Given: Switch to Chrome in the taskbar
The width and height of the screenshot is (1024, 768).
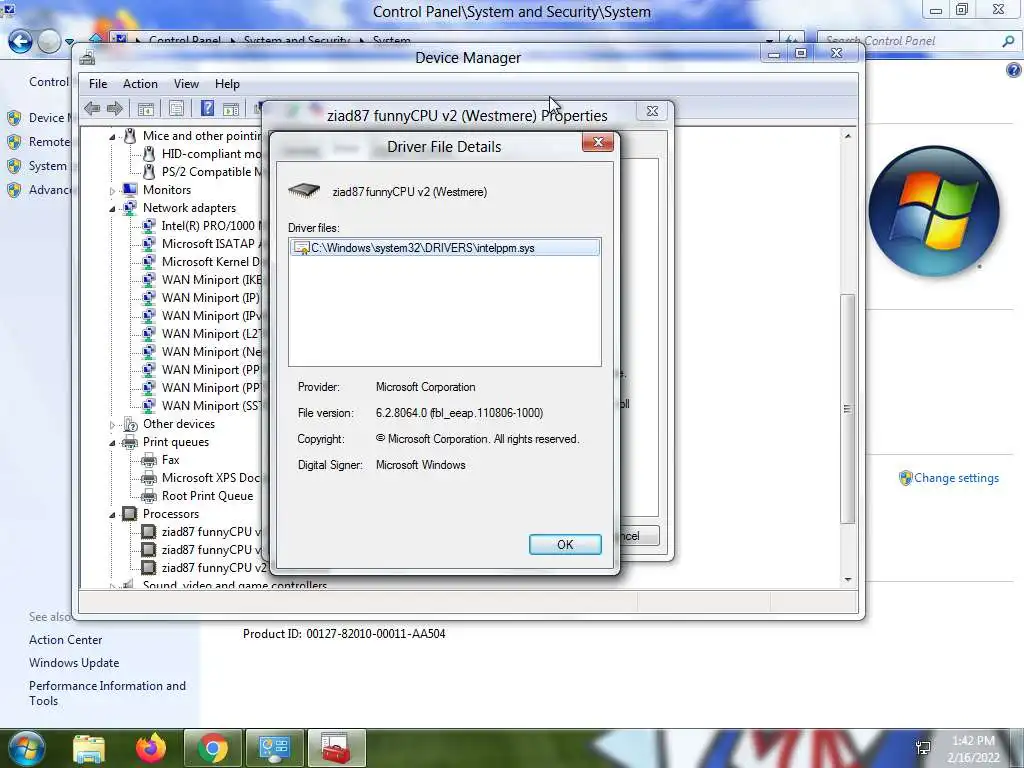Looking at the screenshot, I should [213, 749].
